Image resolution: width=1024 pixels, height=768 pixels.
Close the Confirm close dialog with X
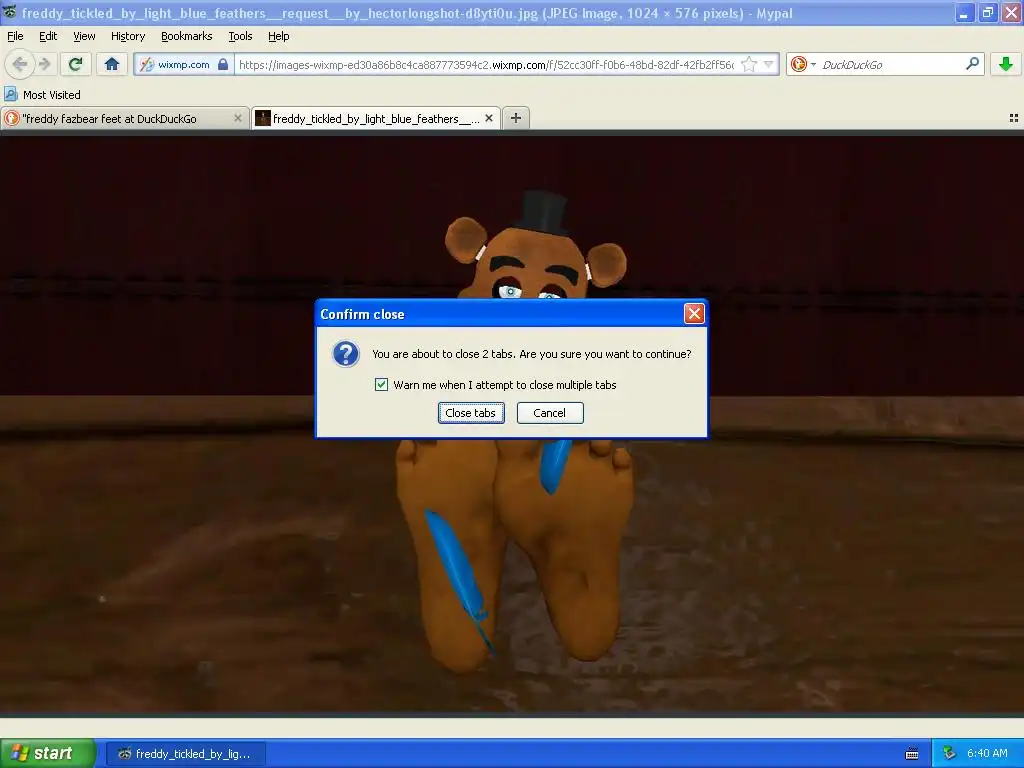(x=694, y=314)
